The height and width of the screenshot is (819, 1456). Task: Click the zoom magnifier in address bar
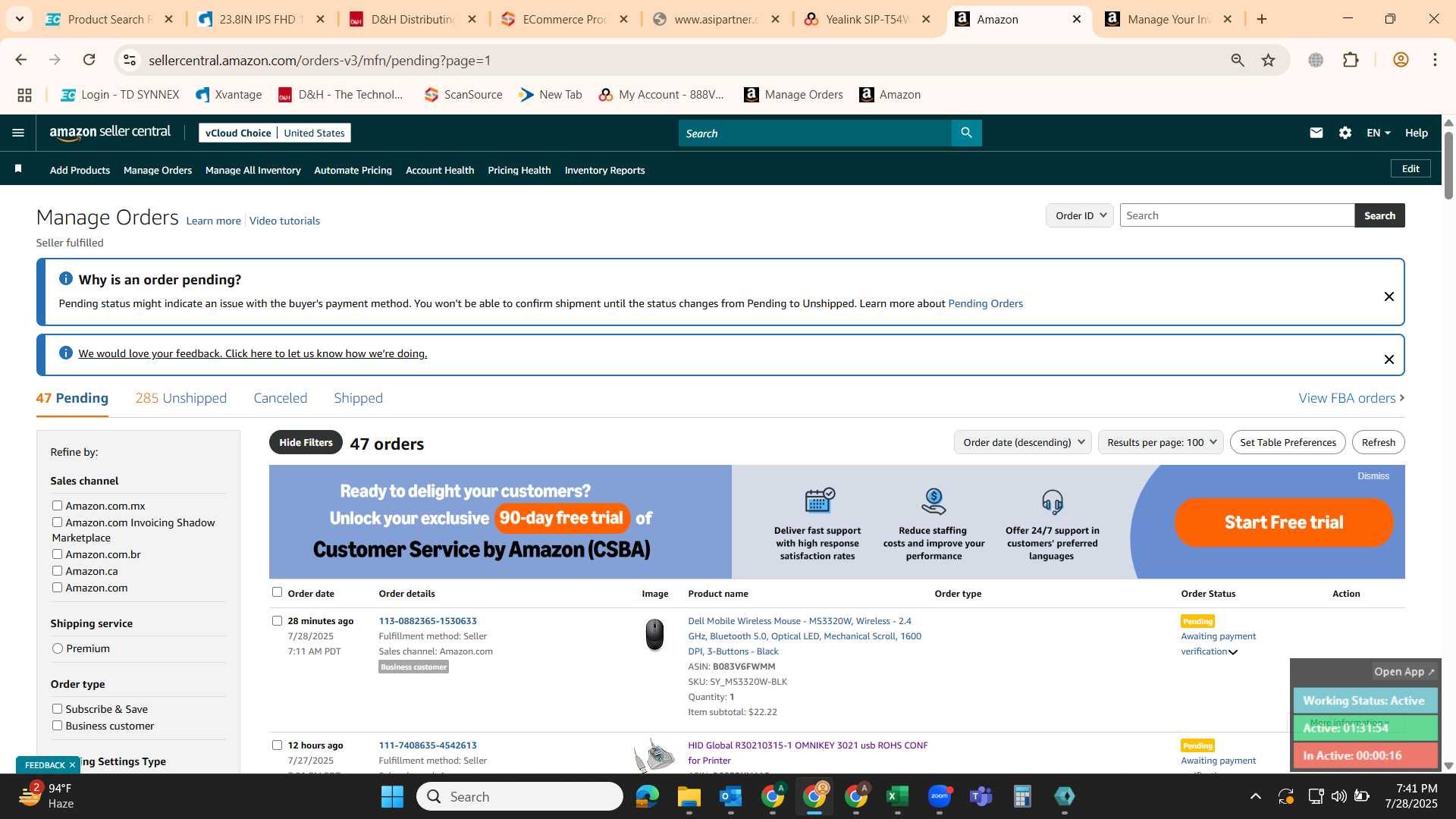(x=1238, y=60)
